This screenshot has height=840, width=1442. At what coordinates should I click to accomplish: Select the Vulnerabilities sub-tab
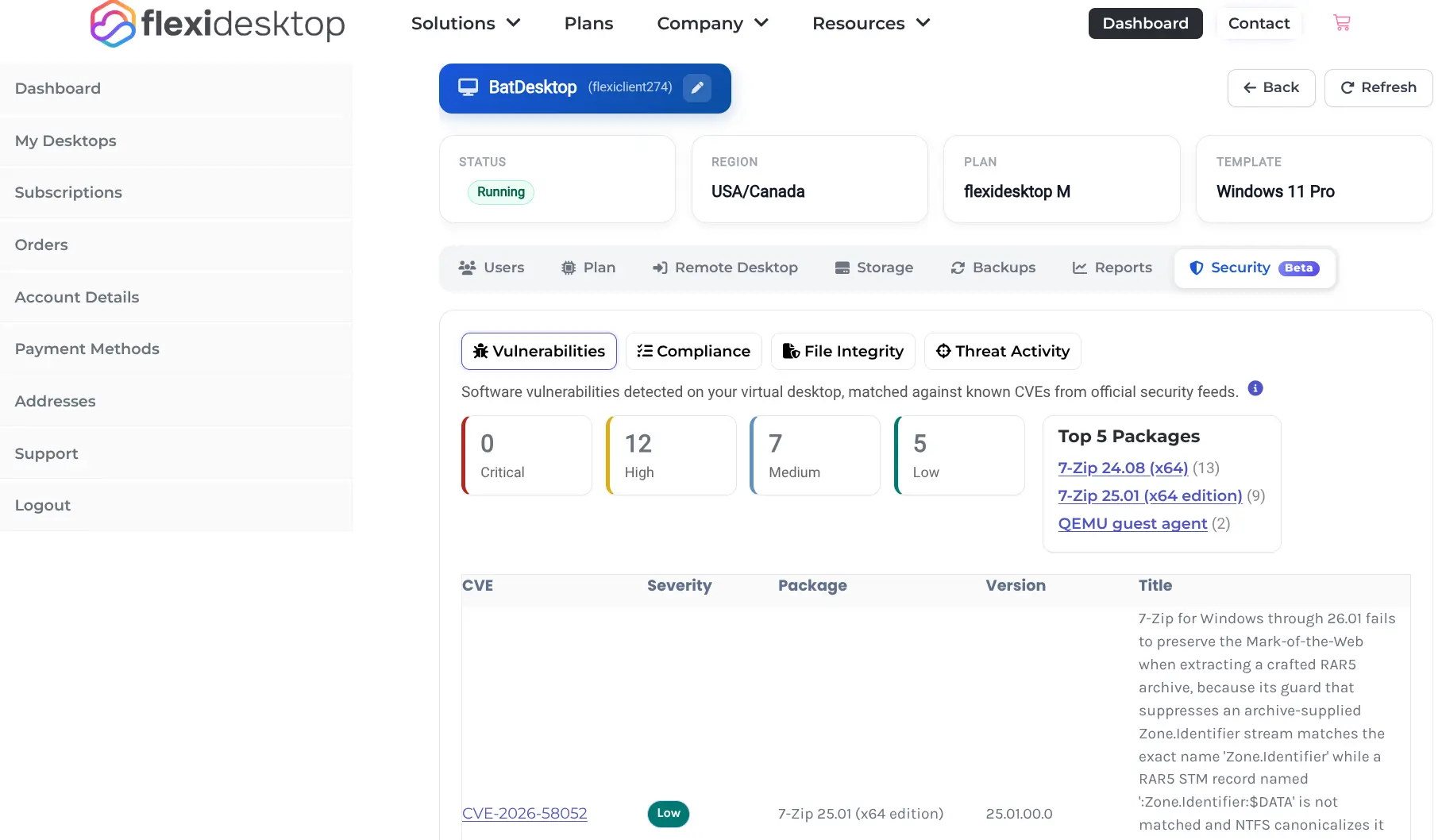click(539, 351)
